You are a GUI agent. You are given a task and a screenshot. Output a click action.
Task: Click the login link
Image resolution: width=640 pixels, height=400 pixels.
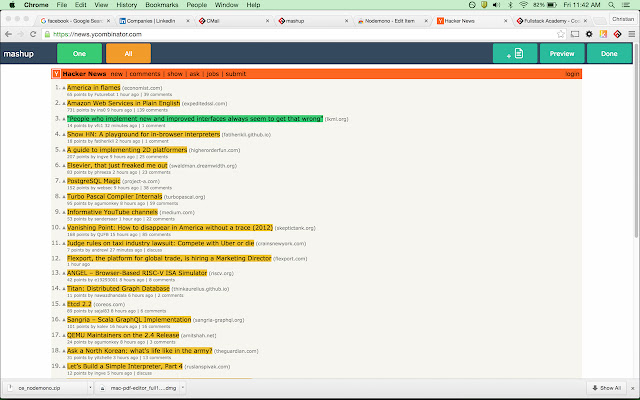(x=572, y=74)
